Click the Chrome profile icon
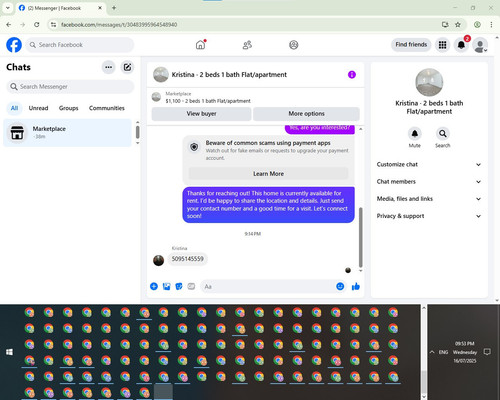 [477, 24]
